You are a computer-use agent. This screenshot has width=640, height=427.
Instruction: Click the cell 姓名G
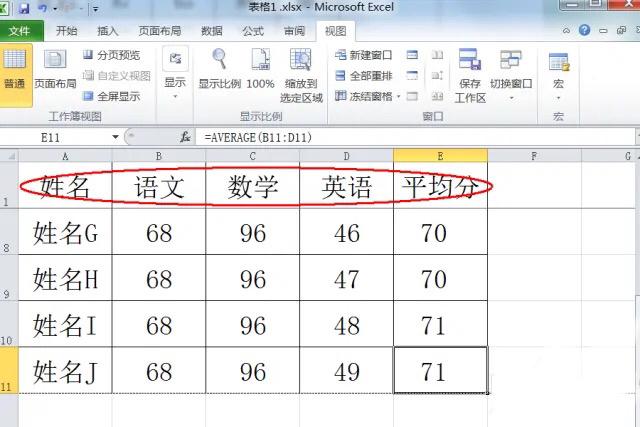(65, 232)
